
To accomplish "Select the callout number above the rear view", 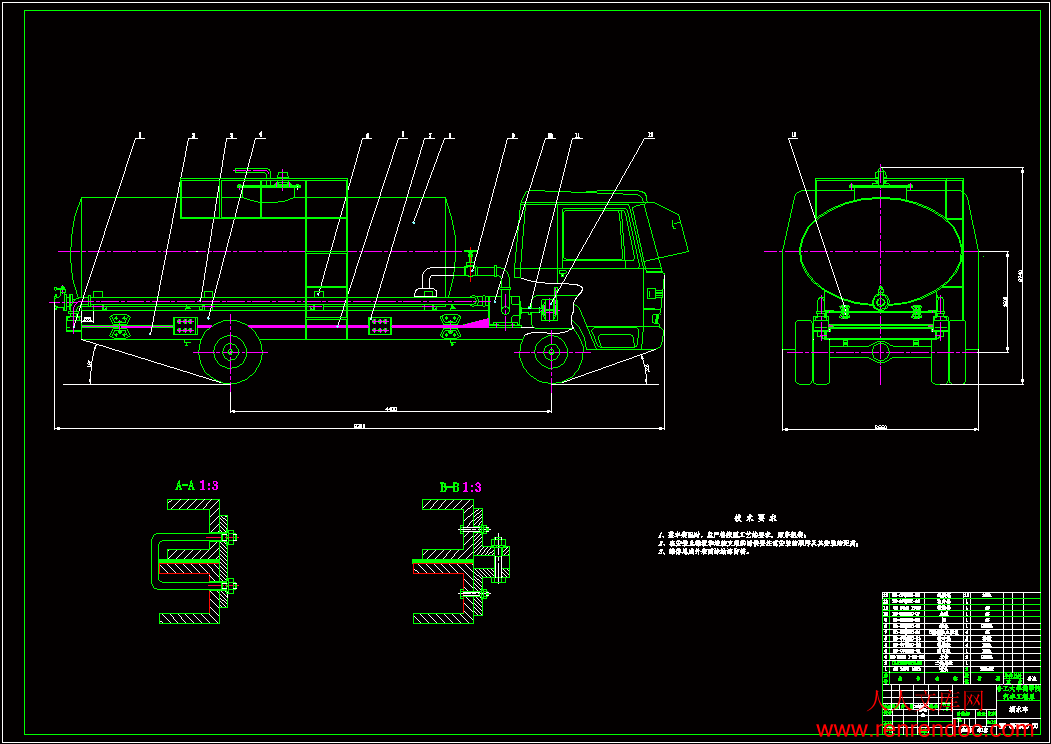I will (794, 135).
